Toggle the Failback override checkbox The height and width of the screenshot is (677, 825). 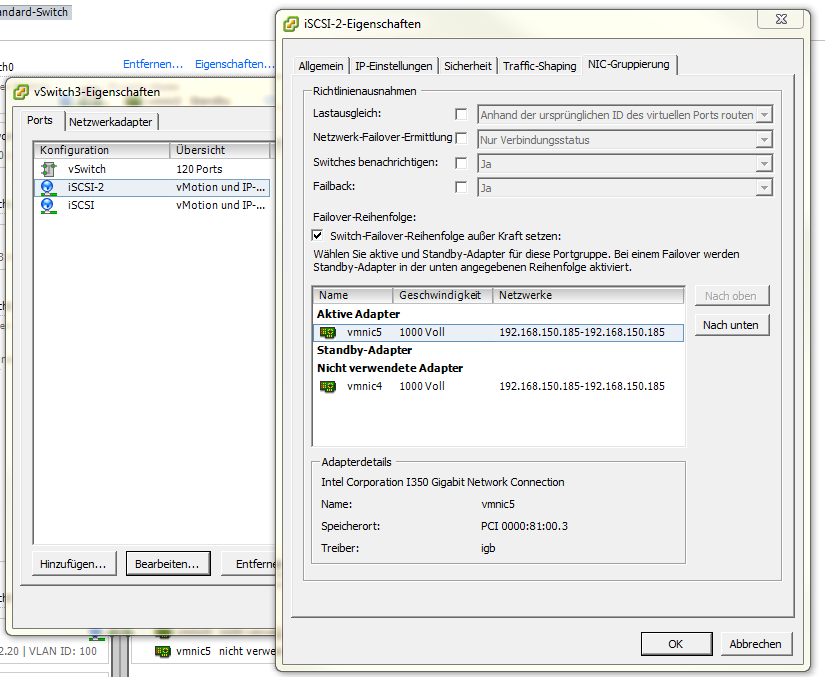point(461,187)
